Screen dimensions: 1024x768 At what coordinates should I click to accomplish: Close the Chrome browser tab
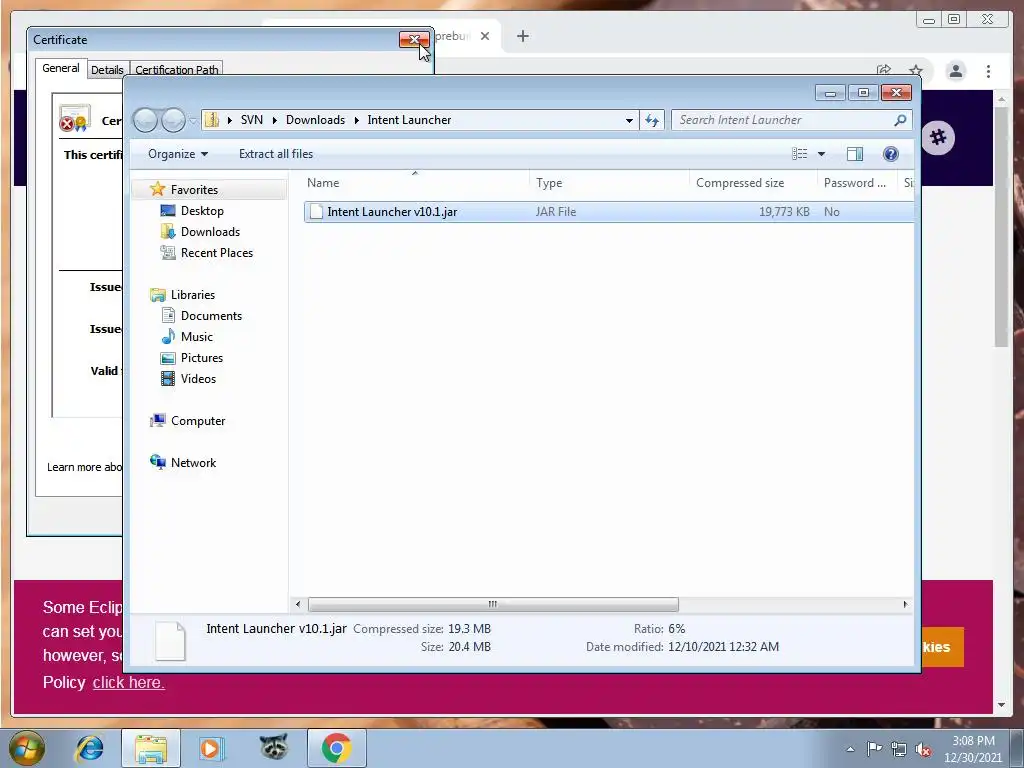pyautogui.click(x=485, y=36)
